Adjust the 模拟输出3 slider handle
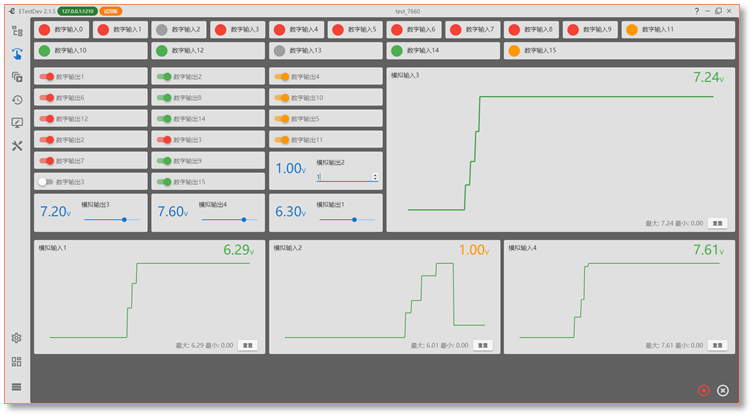 tap(124, 220)
